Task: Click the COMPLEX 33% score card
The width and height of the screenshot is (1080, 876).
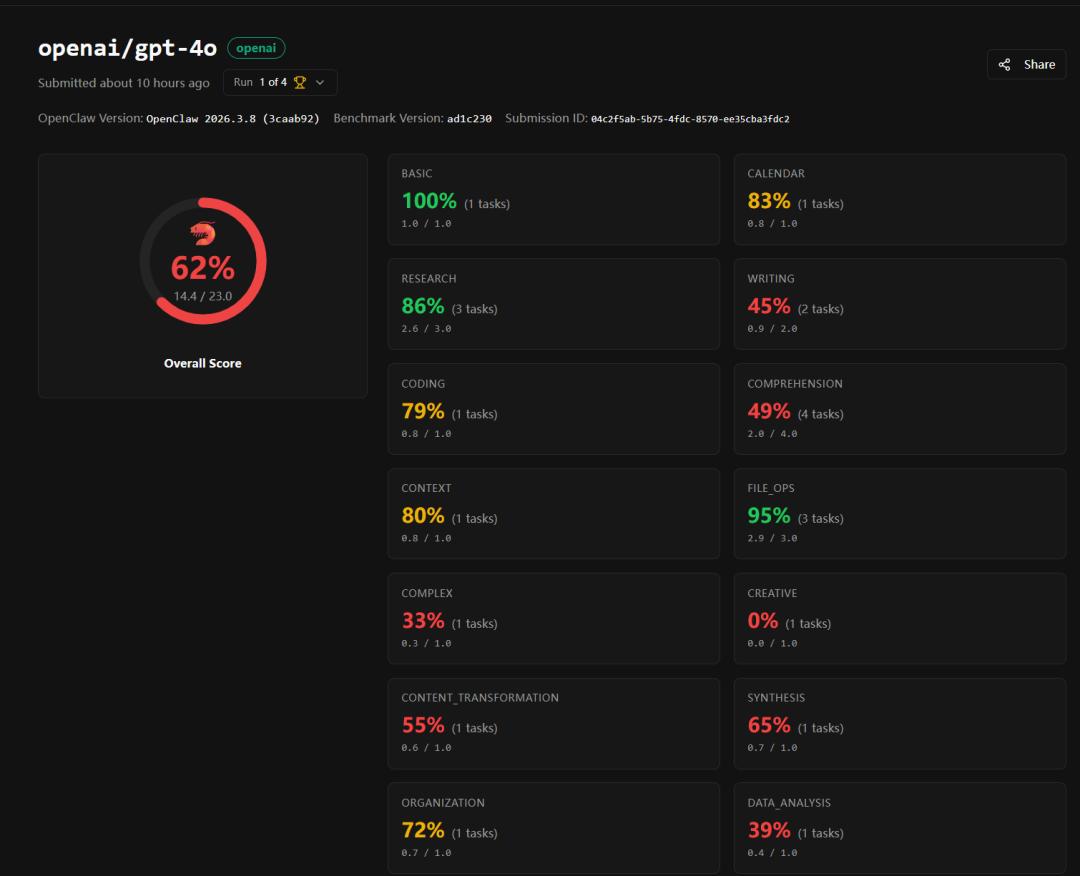Action: [x=553, y=619]
